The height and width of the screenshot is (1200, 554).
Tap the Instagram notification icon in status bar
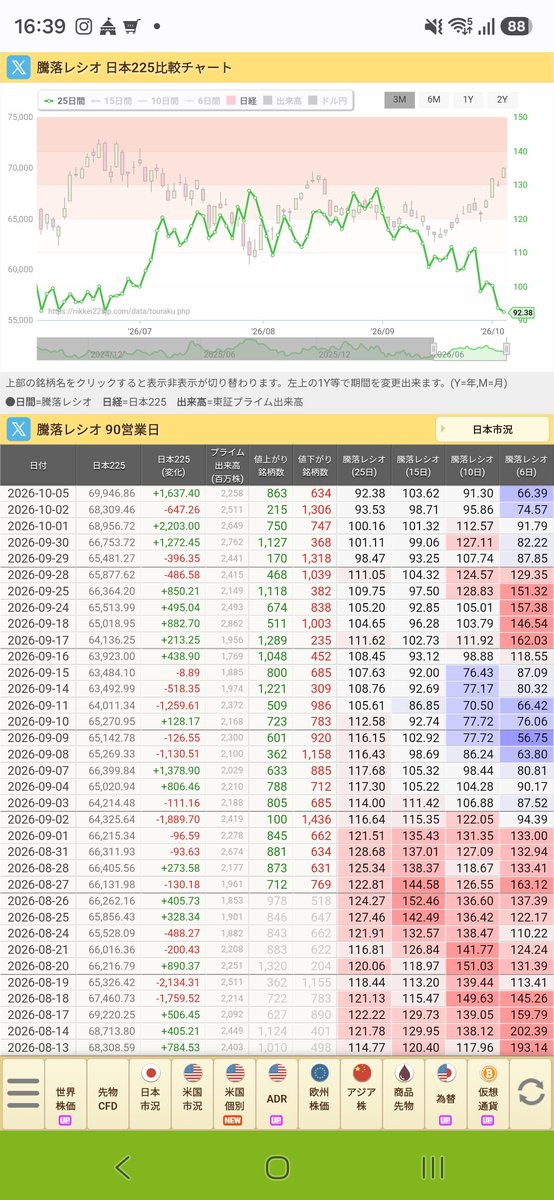click(84, 26)
